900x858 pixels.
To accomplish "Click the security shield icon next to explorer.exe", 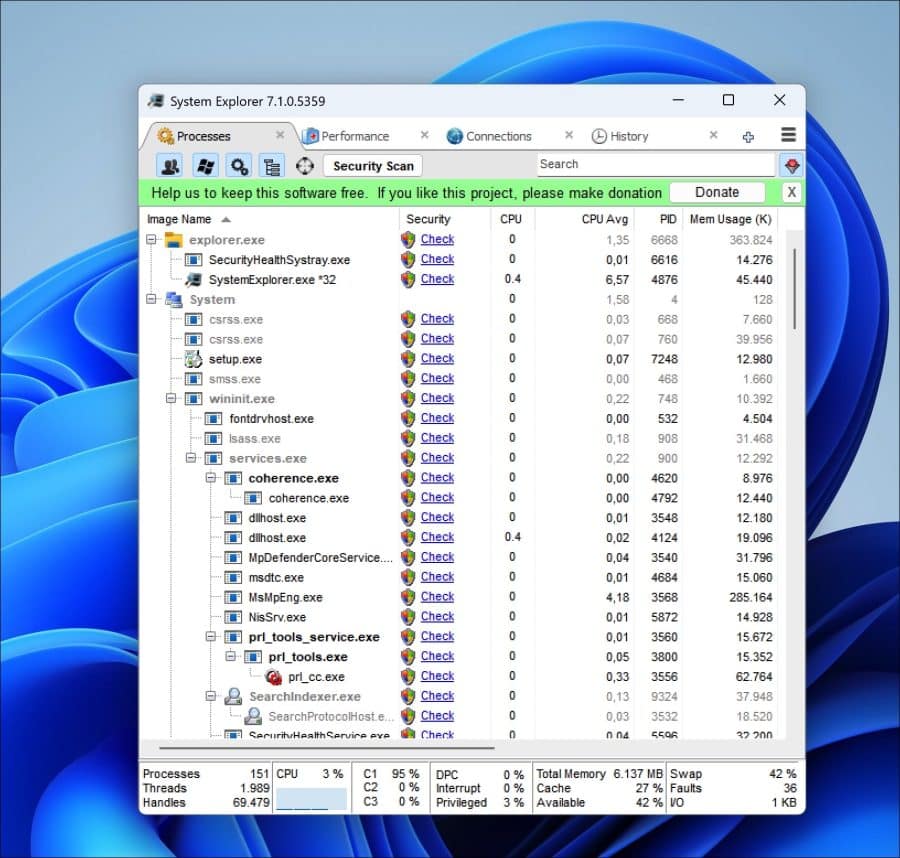I will [x=408, y=239].
